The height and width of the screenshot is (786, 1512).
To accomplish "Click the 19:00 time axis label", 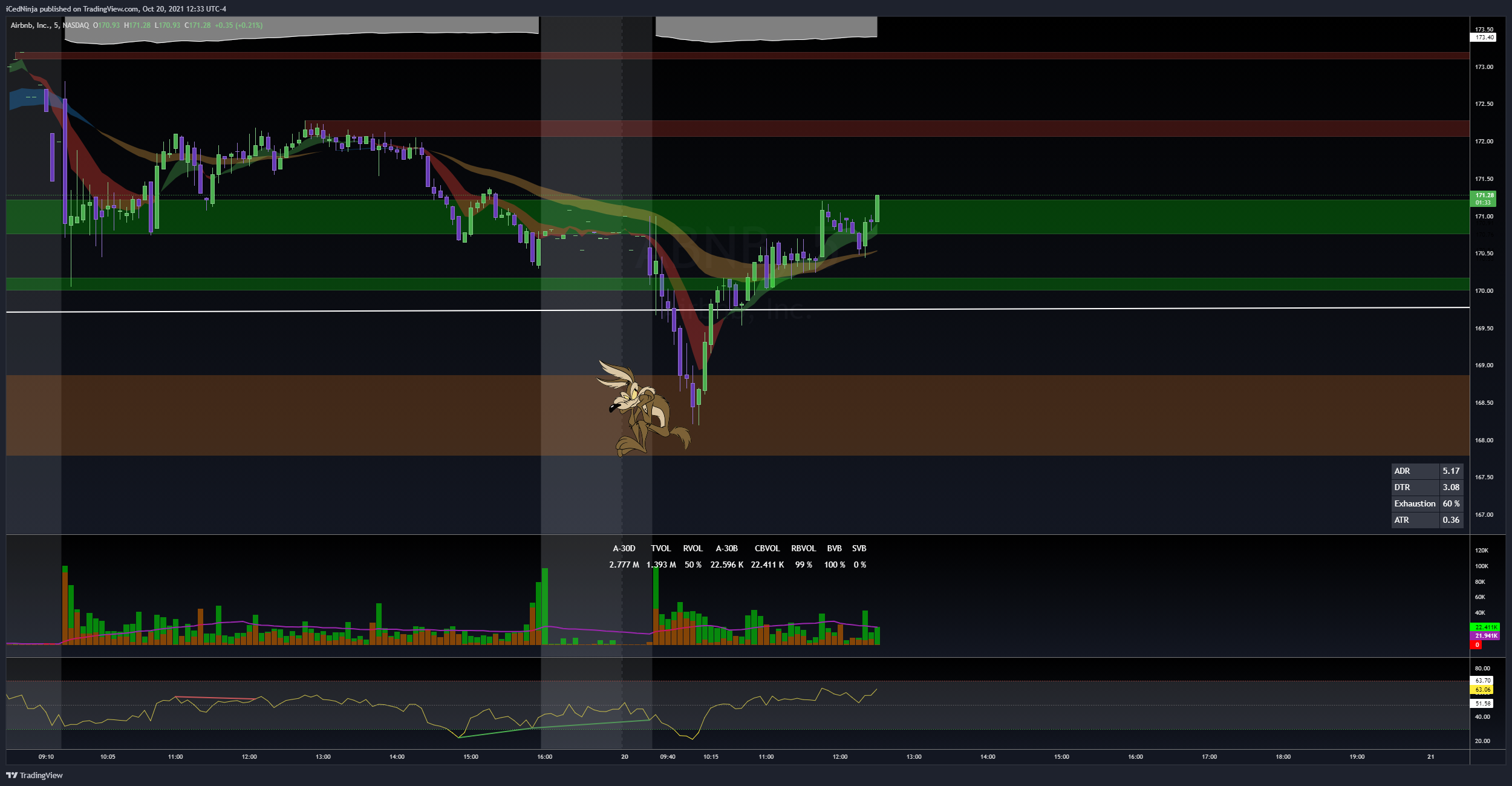I will (1357, 757).
